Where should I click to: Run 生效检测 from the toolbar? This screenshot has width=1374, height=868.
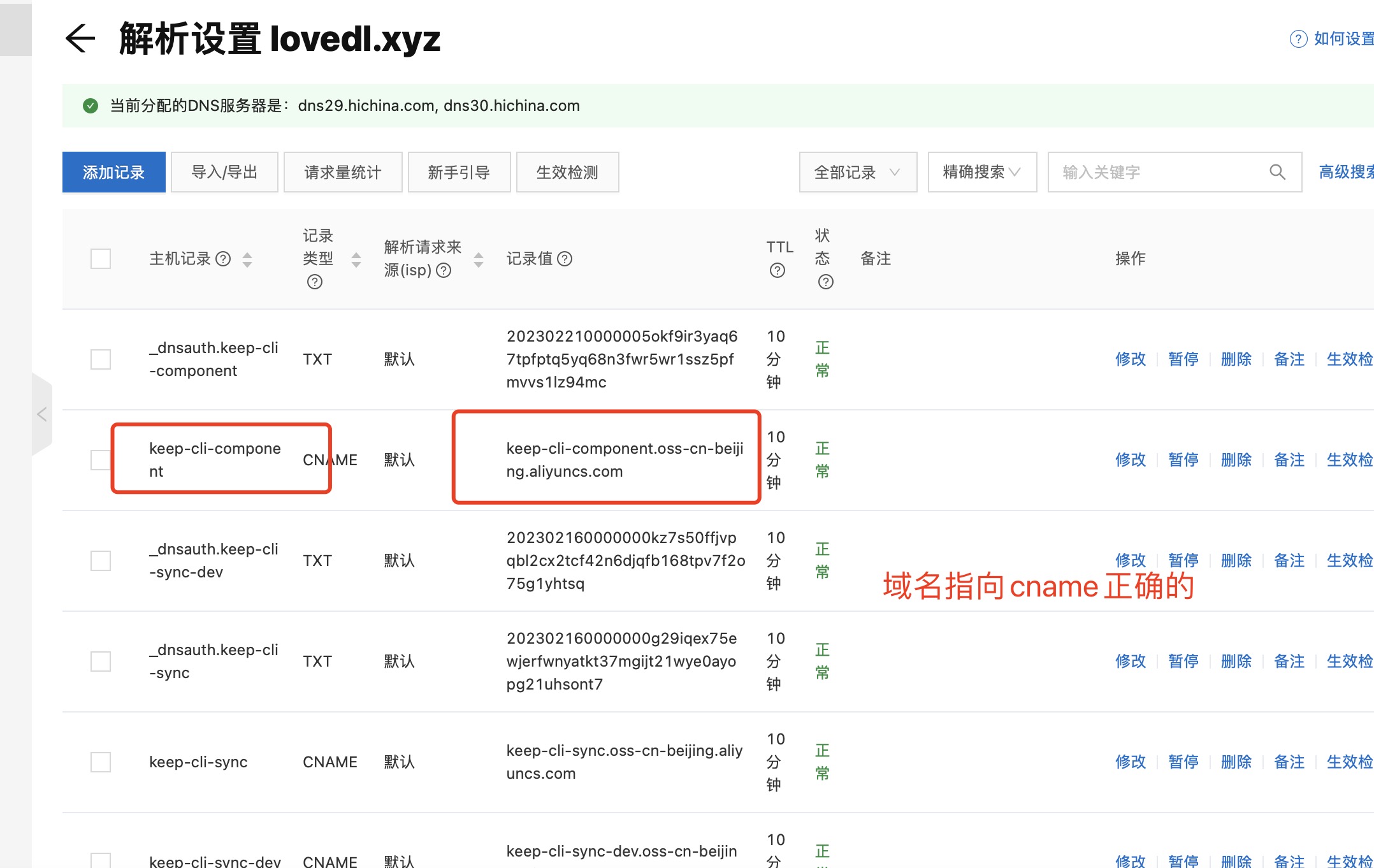(x=567, y=172)
